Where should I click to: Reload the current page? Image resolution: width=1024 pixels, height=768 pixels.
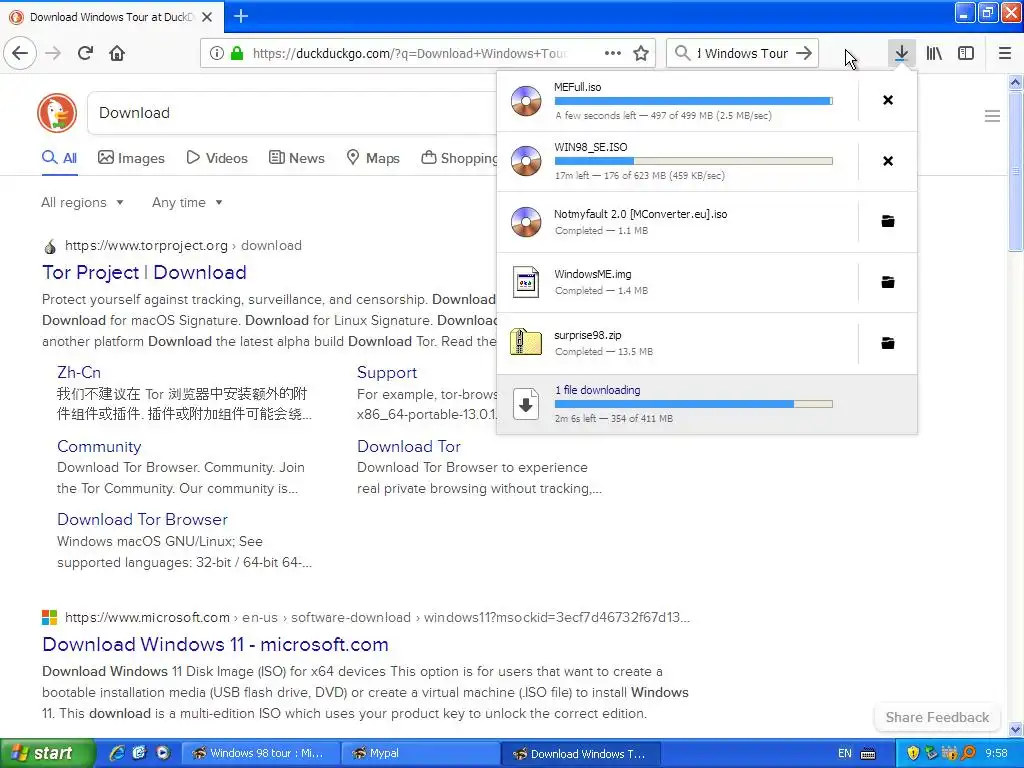coord(85,53)
